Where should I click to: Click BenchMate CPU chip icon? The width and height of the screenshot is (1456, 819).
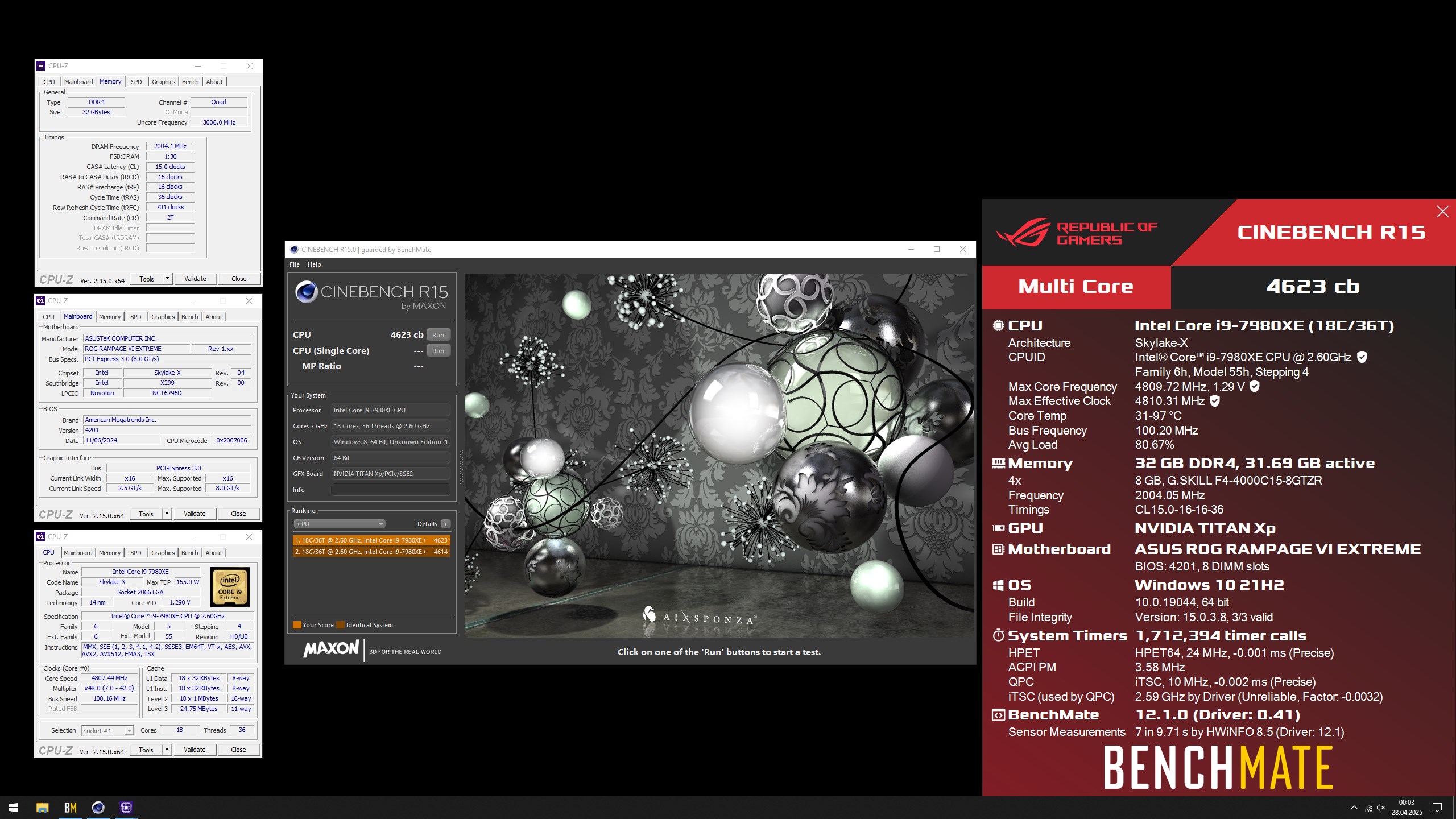[x=998, y=325]
